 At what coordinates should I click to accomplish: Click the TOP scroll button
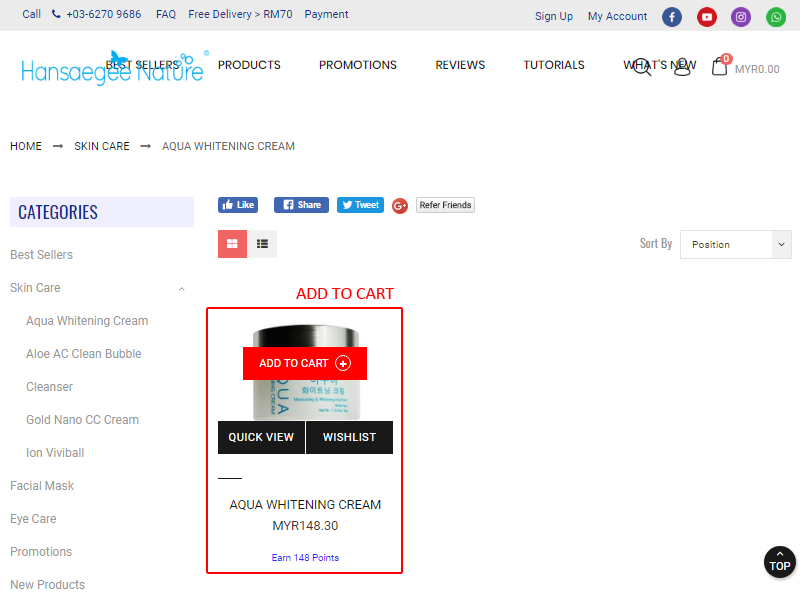coord(780,562)
